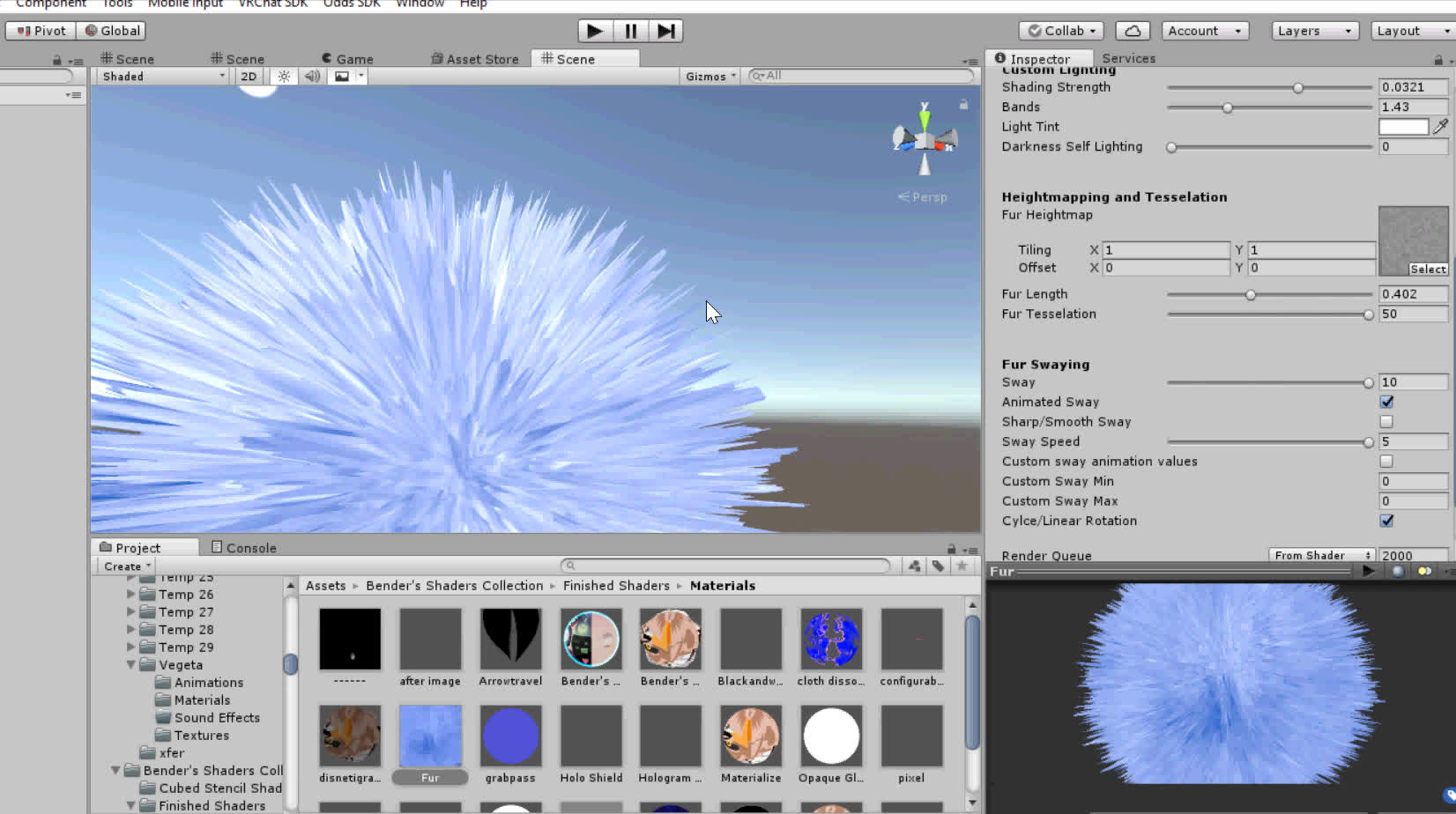
Task: Adjust the Fur Length slider
Action: [1251, 295]
